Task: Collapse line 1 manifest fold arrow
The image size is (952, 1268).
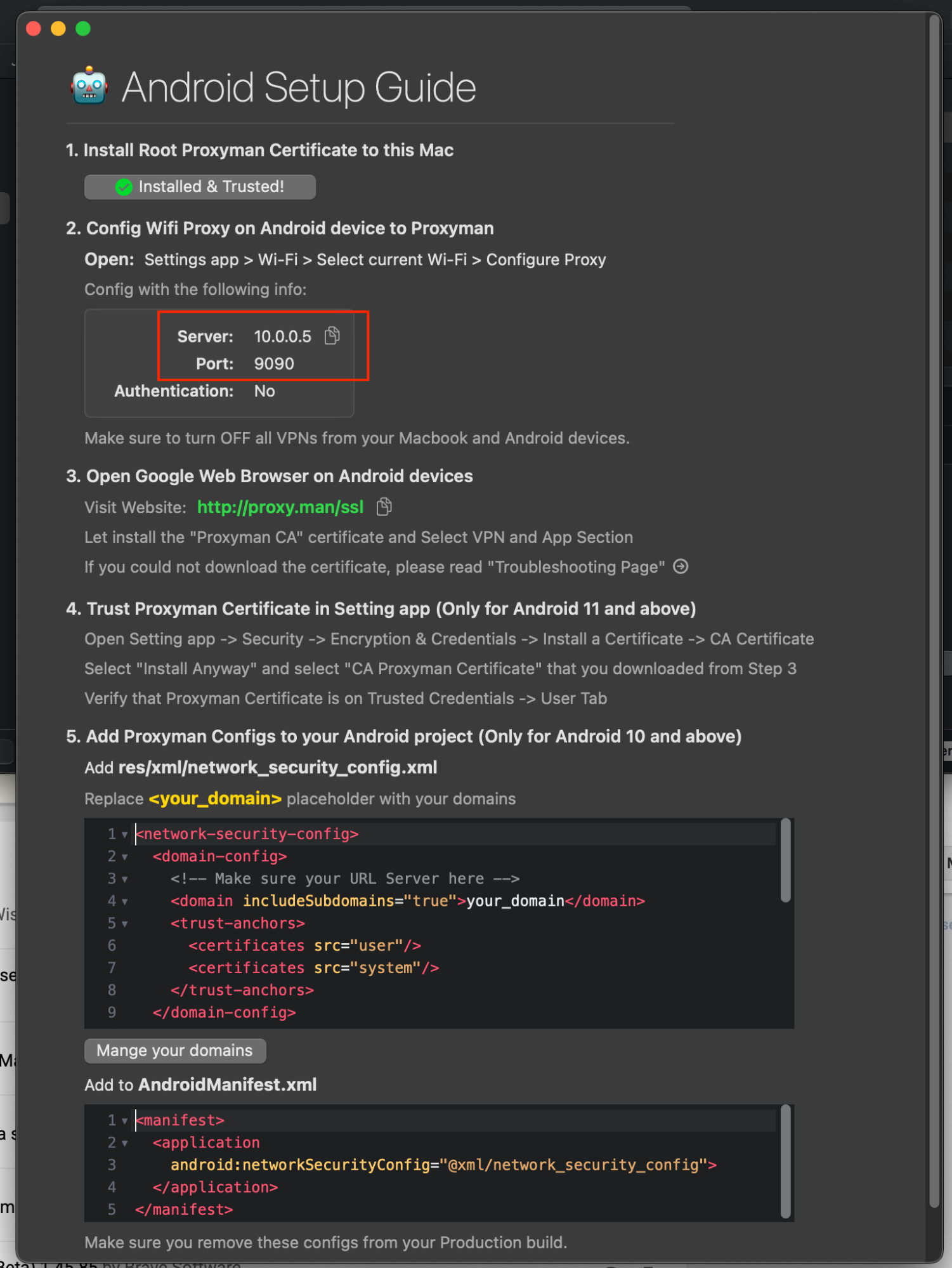Action: pos(125,1121)
